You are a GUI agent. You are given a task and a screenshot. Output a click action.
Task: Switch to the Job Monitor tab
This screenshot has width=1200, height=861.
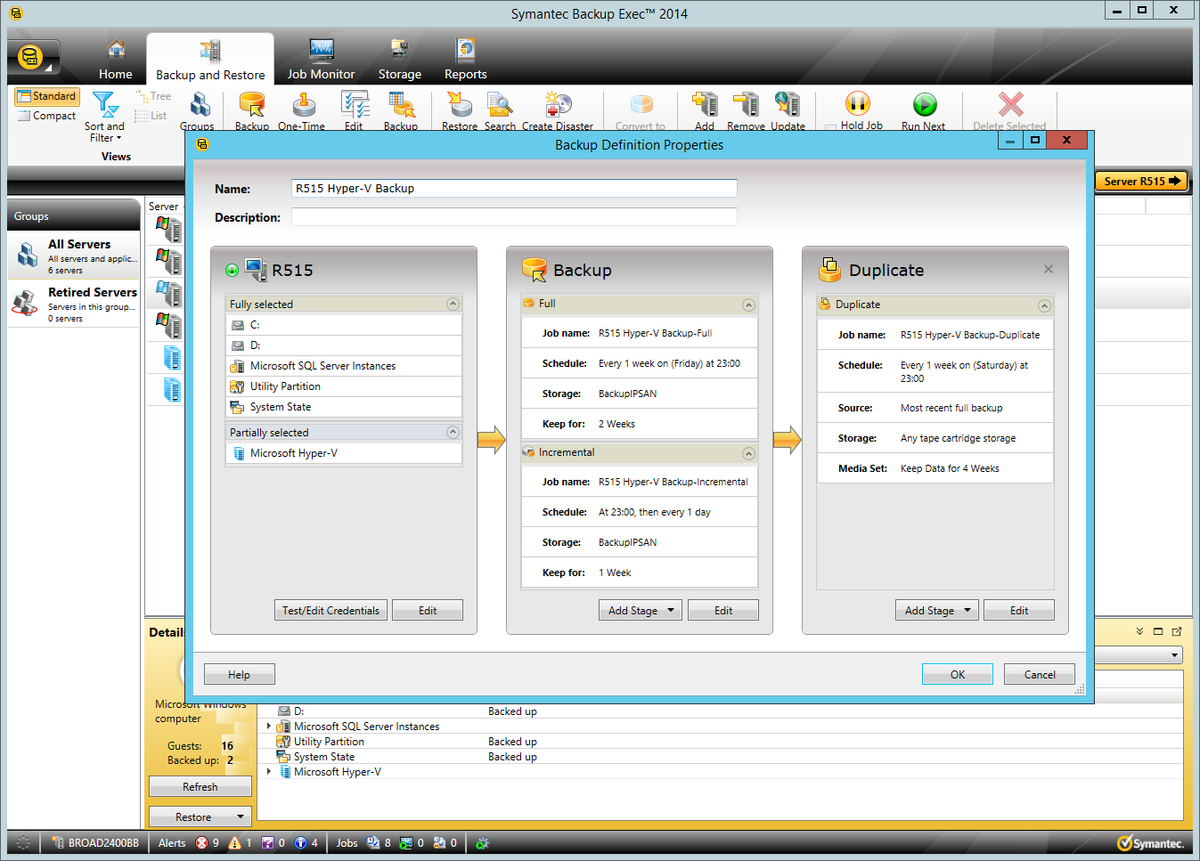pos(320,58)
